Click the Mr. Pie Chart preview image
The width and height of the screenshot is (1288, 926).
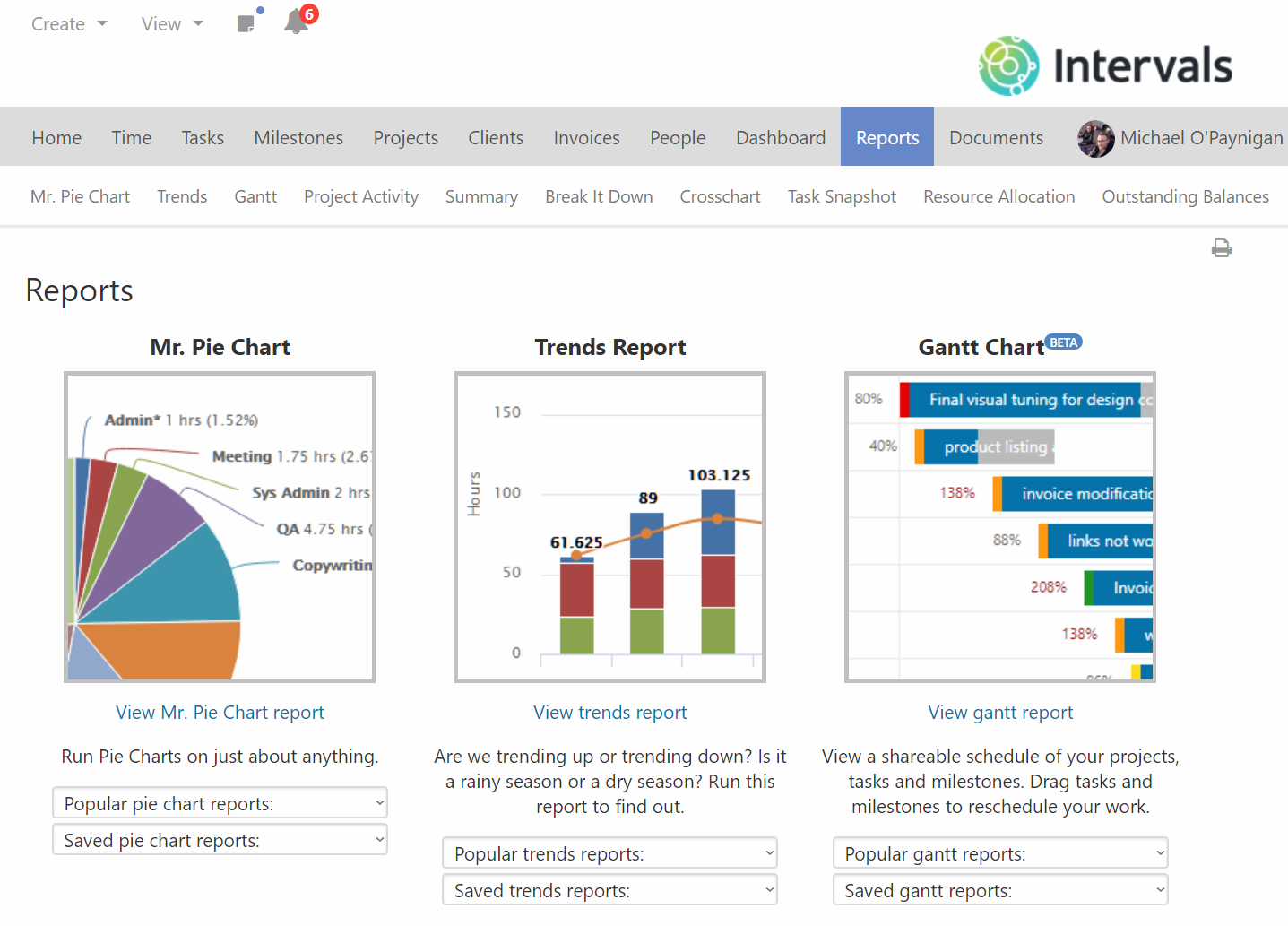[x=220, y=526]
